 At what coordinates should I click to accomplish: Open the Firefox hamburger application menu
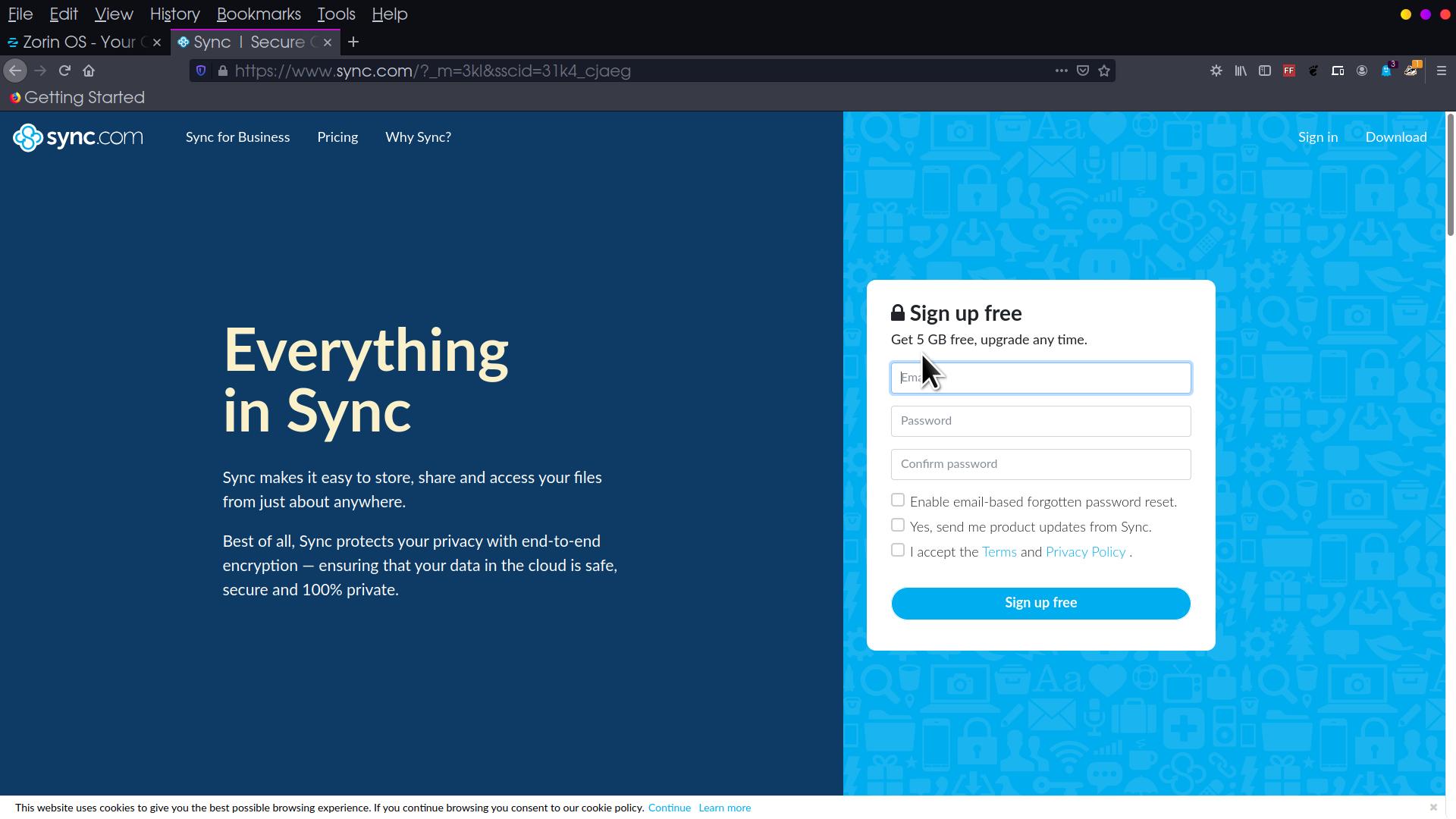(1442, 71)
